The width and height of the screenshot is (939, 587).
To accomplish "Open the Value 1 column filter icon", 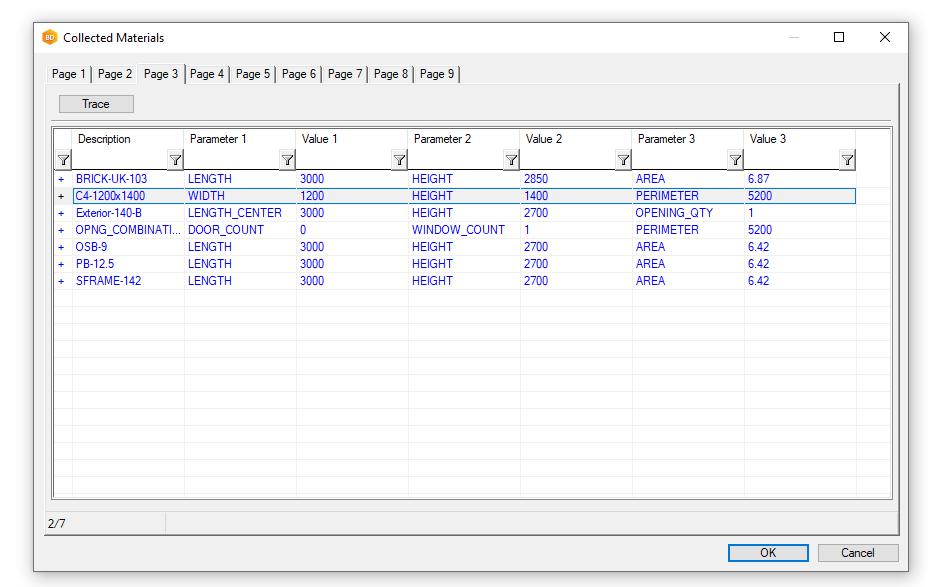I will pos(399,160).
